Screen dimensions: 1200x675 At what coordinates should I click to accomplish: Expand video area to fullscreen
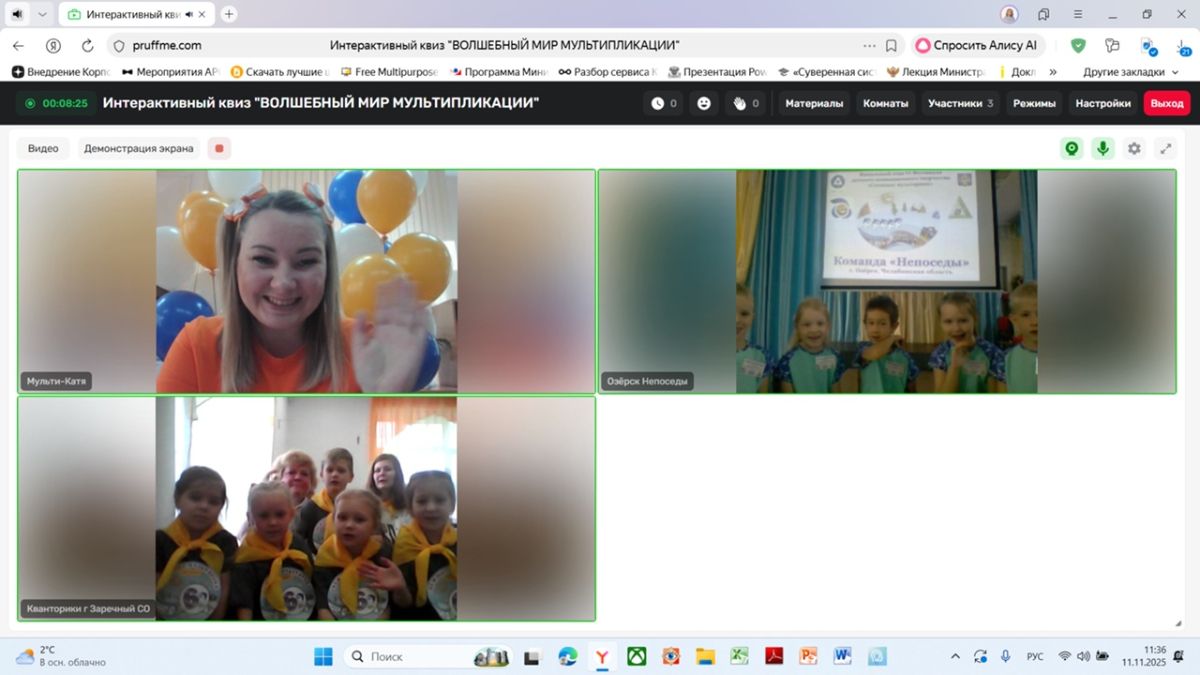(x=1165, y=148)
